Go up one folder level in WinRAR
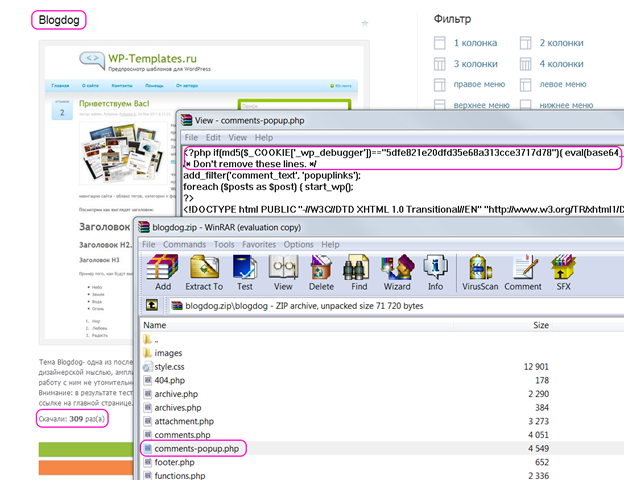This screenshot has height=480, width=624. [152, 305]
